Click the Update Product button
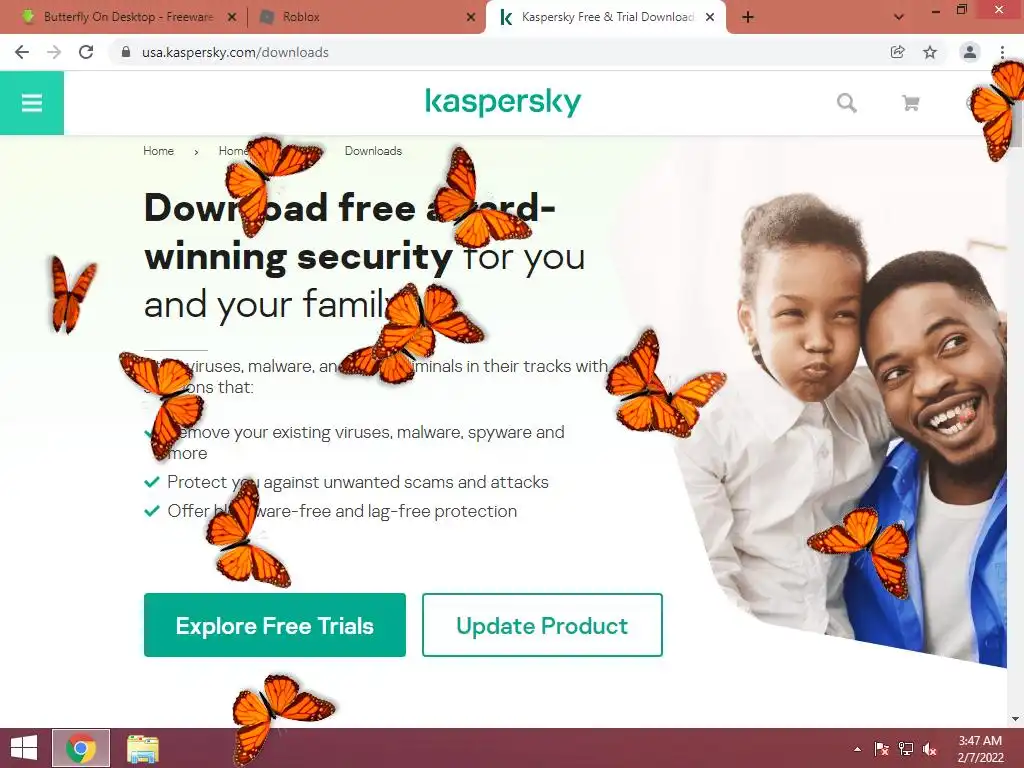1024x768 pixels. (x=542, y=625)
